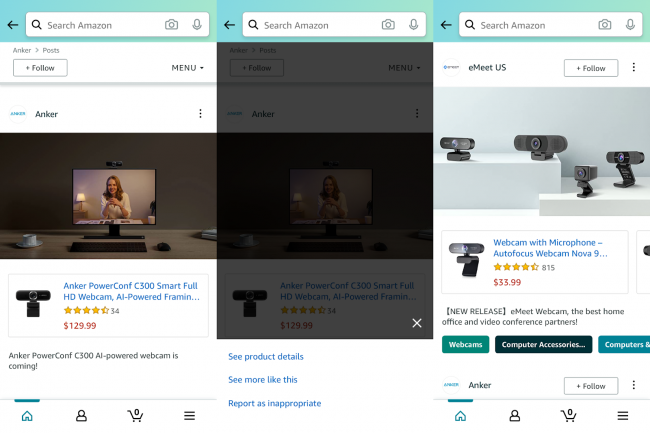Open shopping cart in left screen
650x433 pixels.
click(136, 415)
